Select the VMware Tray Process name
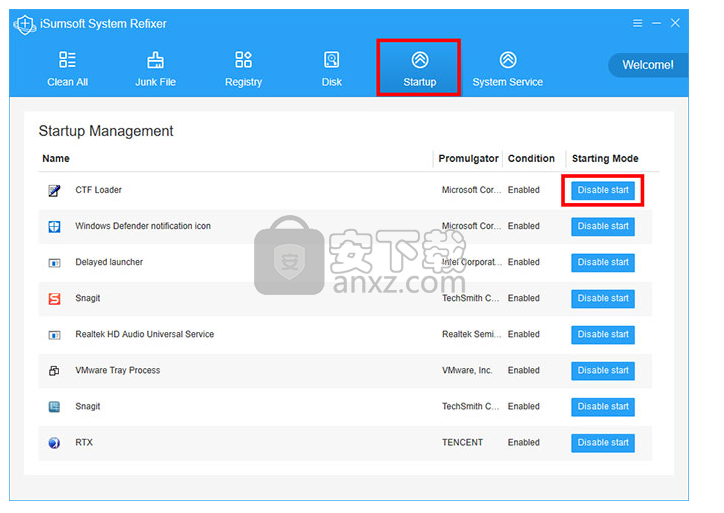The height and width of the screenshot is (513, 724). (x=118, y=370)
